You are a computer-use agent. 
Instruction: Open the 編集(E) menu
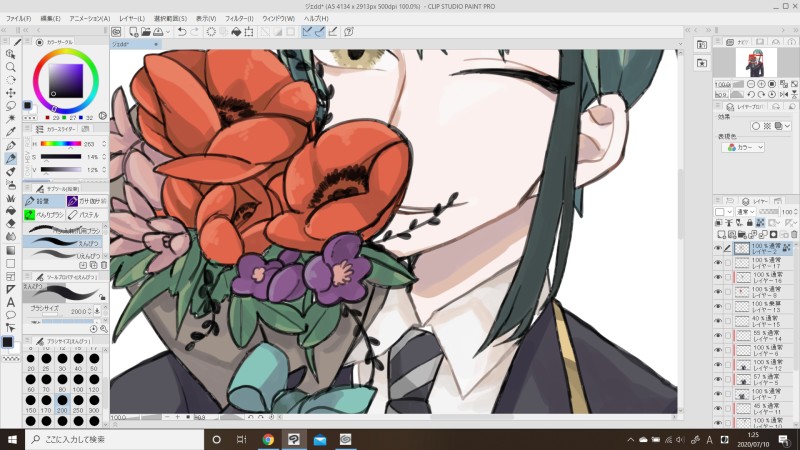51,18
